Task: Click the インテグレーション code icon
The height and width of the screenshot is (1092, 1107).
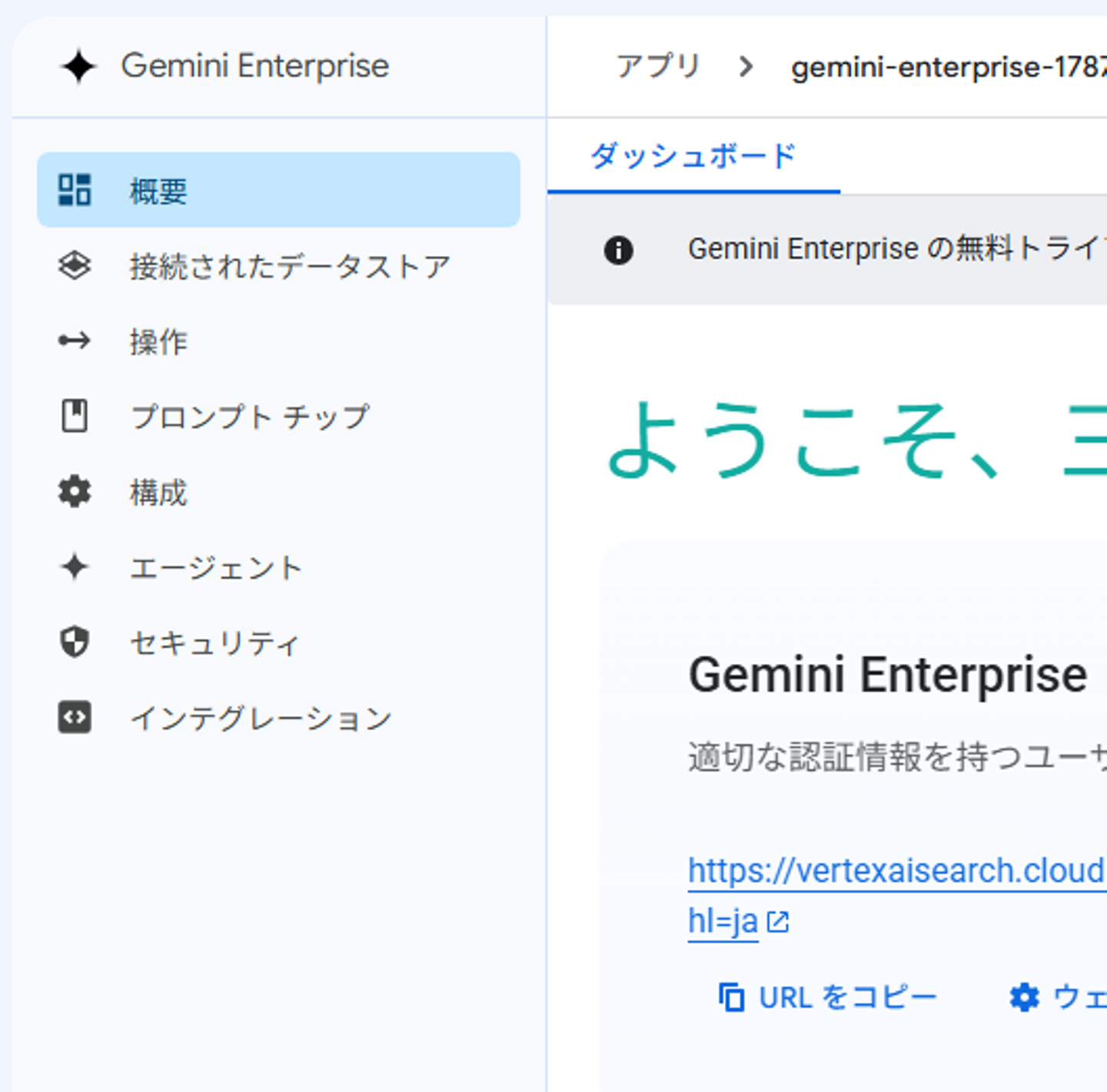Action: [x=75, y=718]
